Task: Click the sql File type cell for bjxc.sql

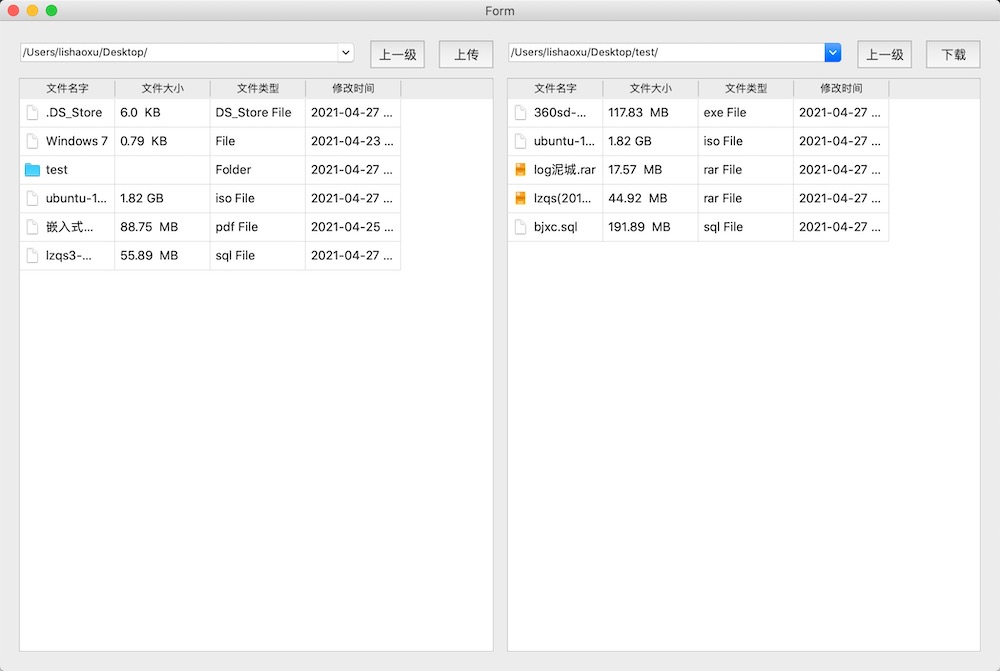Action: coord(746,227)
